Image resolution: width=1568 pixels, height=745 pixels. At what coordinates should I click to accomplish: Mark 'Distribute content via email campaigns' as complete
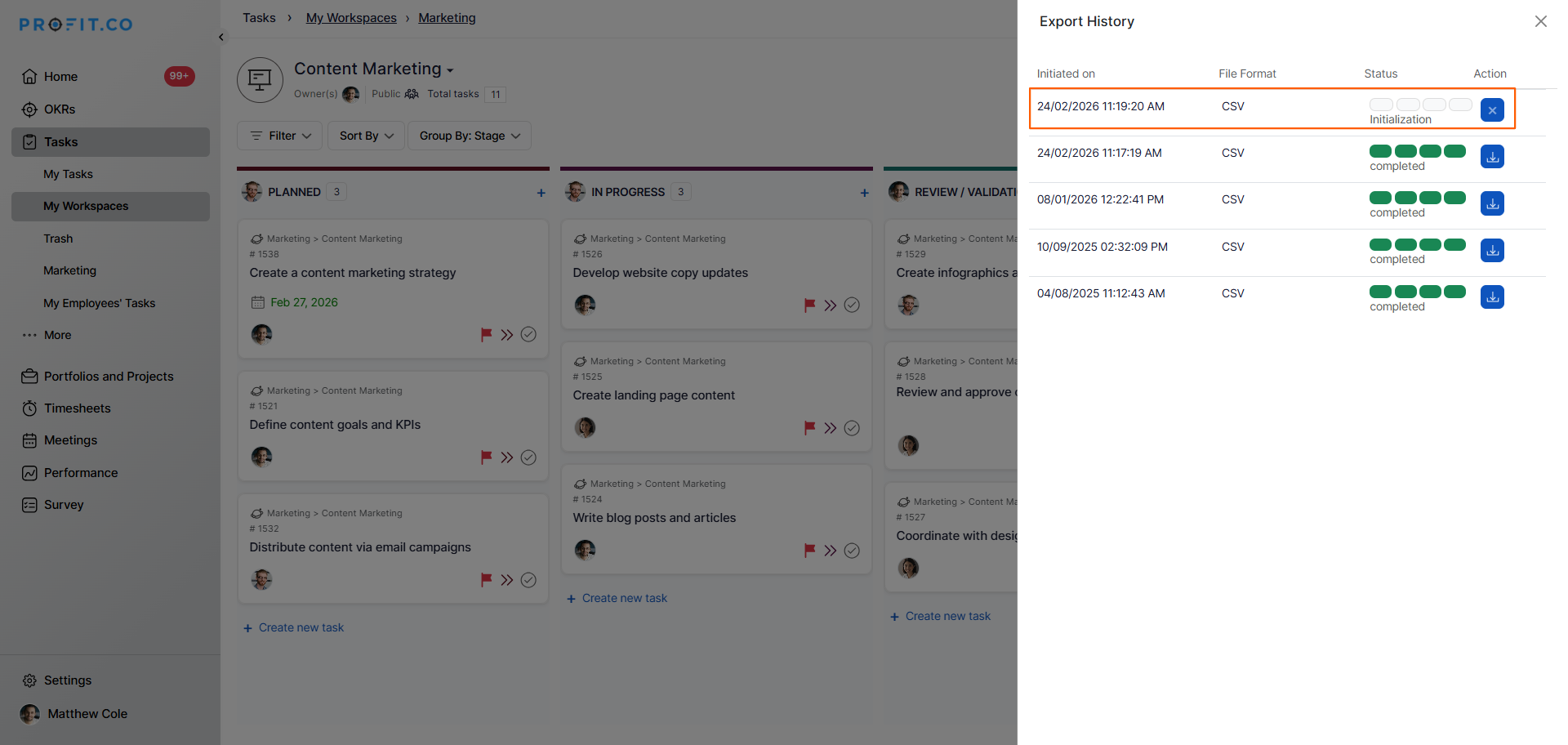[x=528, y=580]
